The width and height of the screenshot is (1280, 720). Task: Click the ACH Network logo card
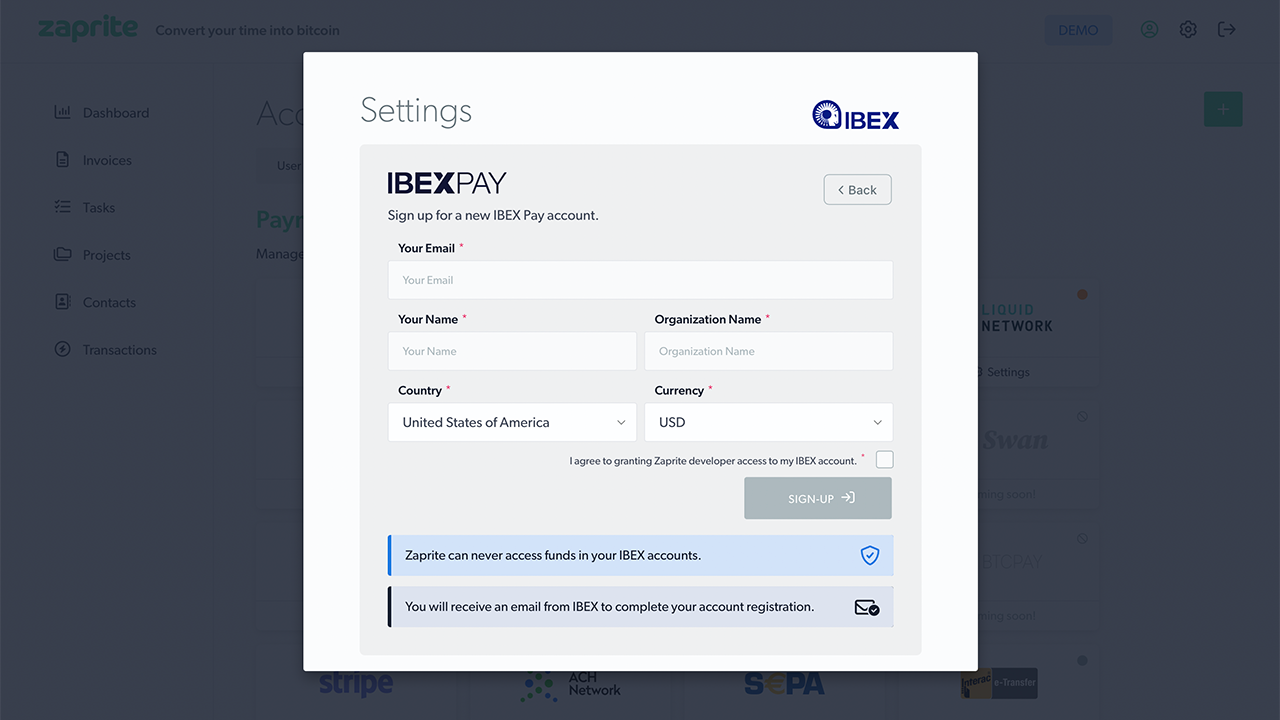(x=571, y=684)
